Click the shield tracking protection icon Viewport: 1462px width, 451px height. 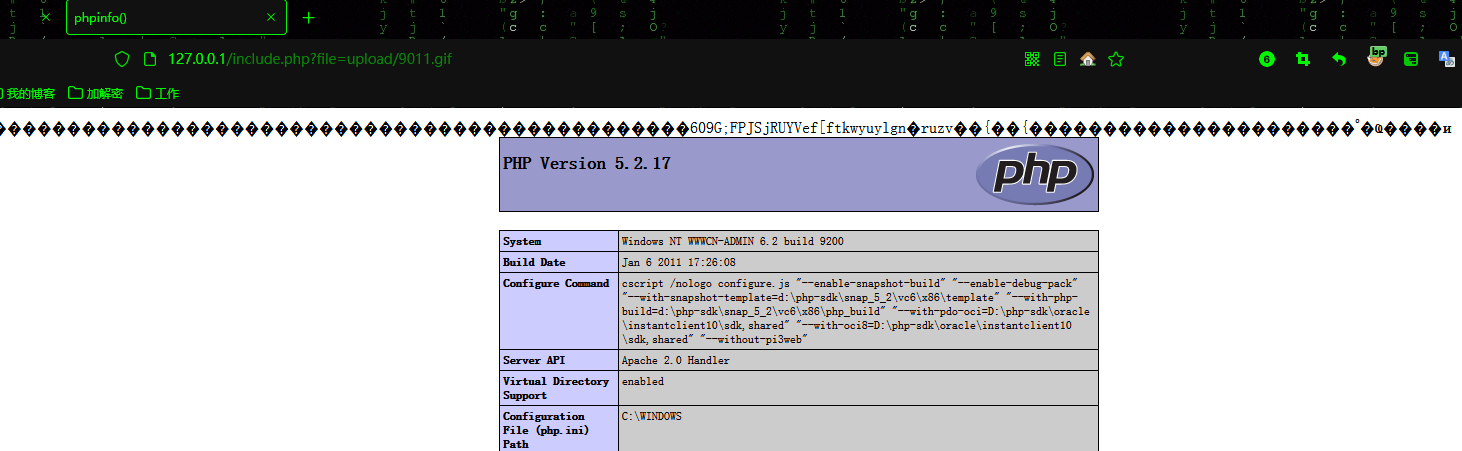(x=122, y=59)
